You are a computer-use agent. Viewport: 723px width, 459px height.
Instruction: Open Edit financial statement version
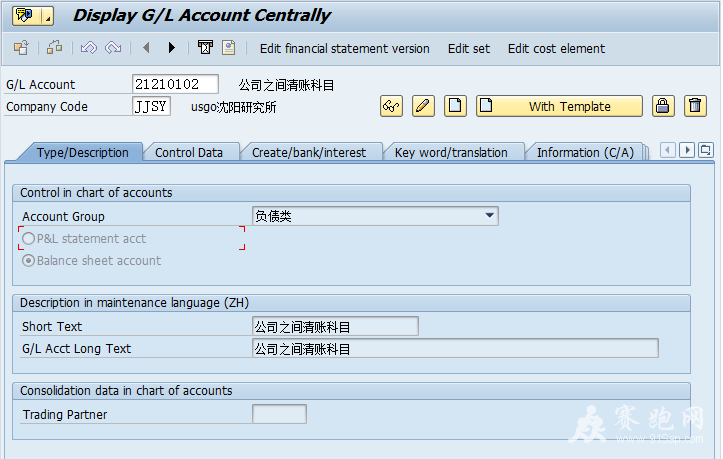tap(344, 48)
